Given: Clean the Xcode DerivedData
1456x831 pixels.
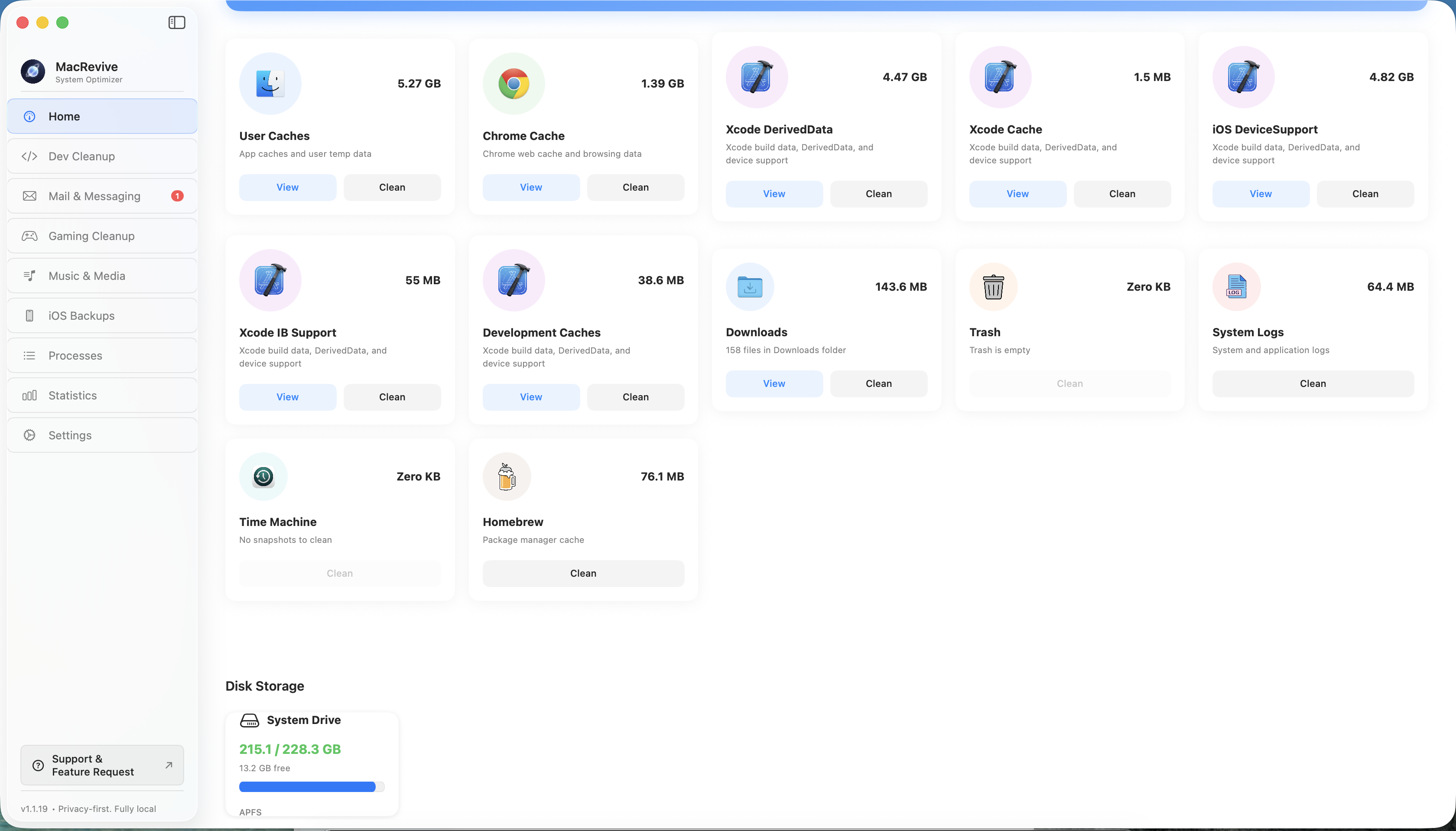Looking at the screenshot, I should click(878, 194).
